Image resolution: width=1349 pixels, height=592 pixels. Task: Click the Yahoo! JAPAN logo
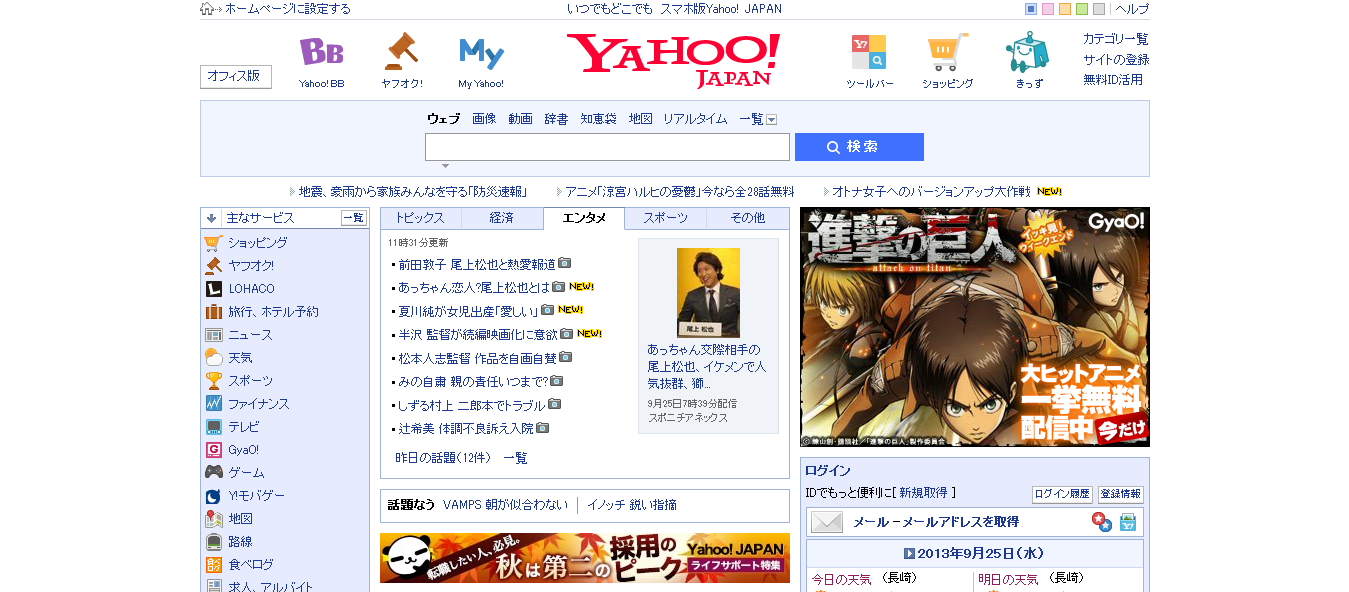[x=673, y=60]
